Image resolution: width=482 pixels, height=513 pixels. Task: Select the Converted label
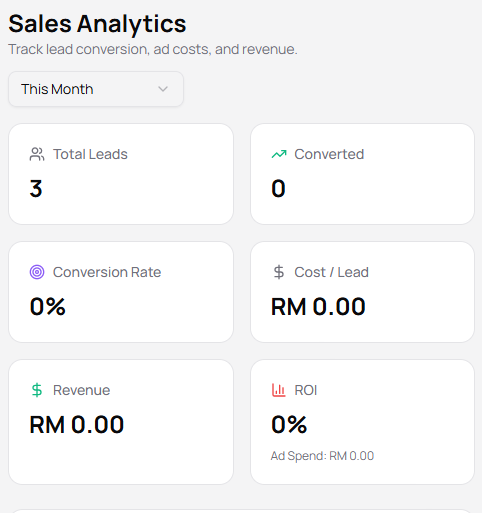tap(329, 154)
